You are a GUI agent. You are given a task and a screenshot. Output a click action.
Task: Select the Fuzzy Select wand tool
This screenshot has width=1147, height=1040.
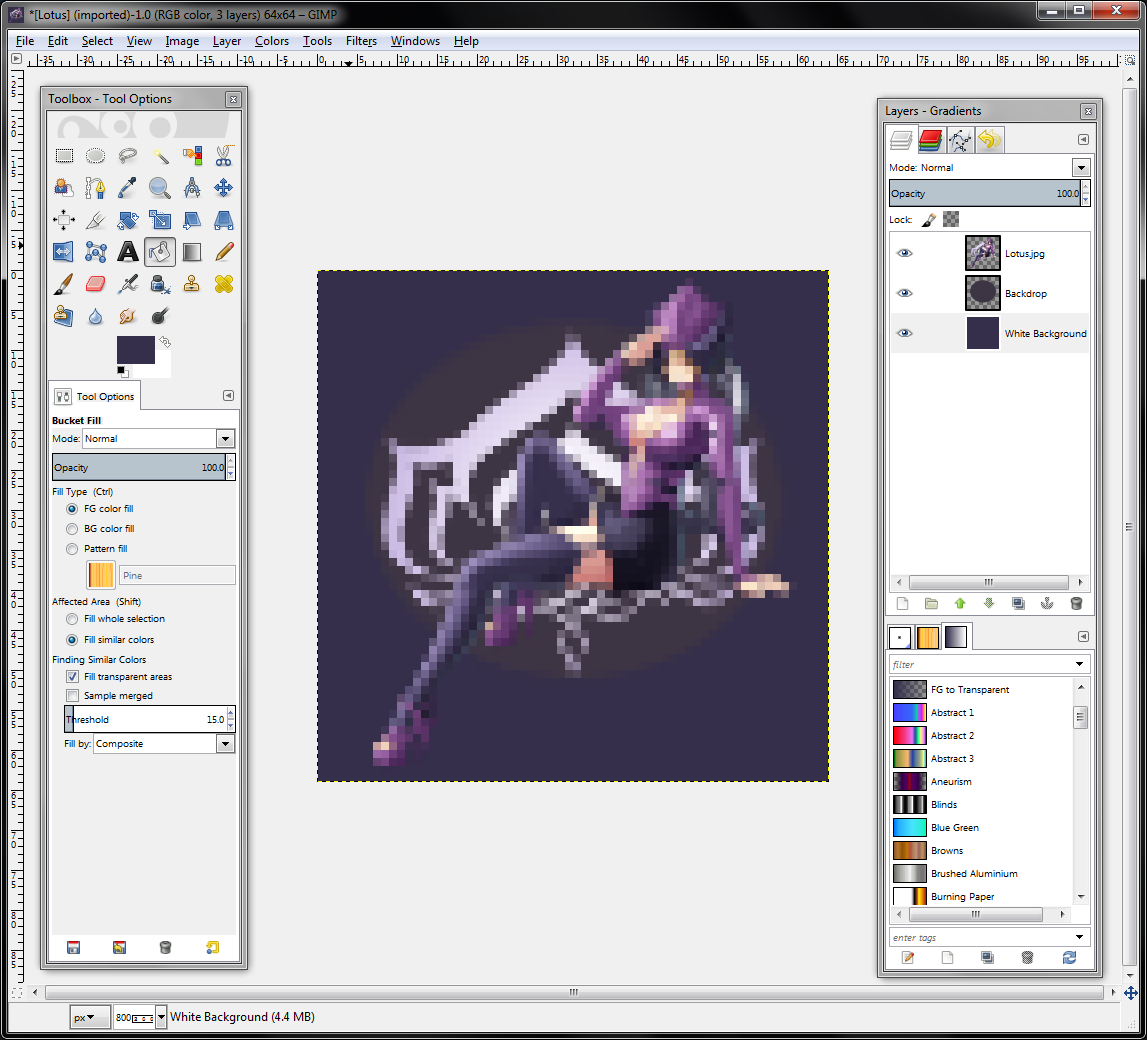(x=160, y=156)
